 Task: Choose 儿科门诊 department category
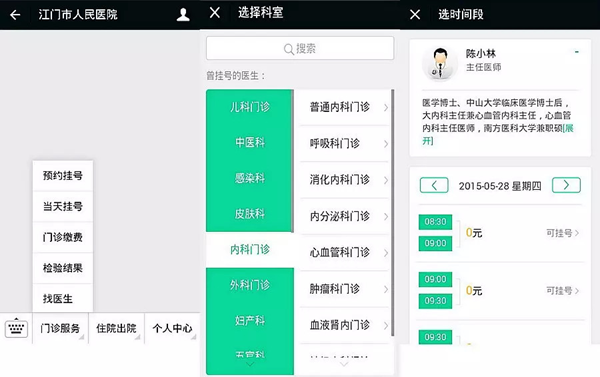click(250, 107)
